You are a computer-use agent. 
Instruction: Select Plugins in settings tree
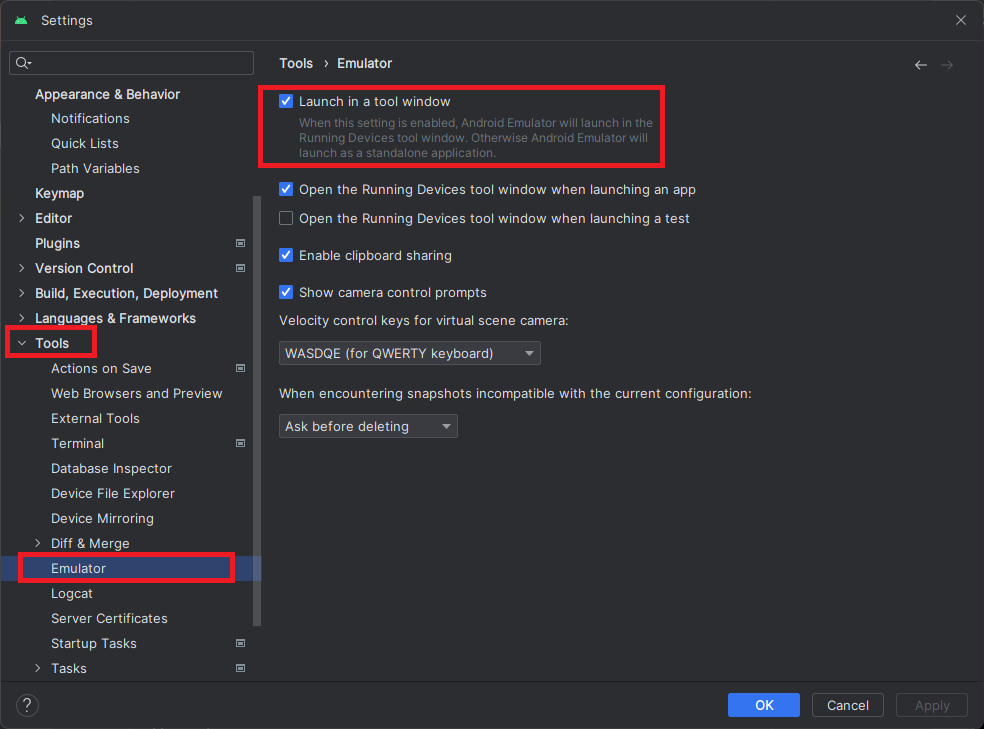tap(58, 243)
